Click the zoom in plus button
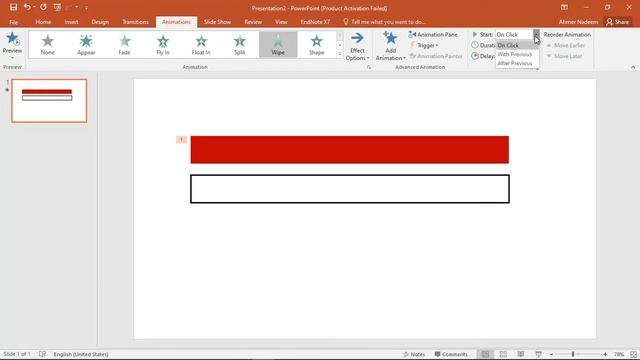Image resolution: width=640 pixels, height=360 pixels. 605,354
